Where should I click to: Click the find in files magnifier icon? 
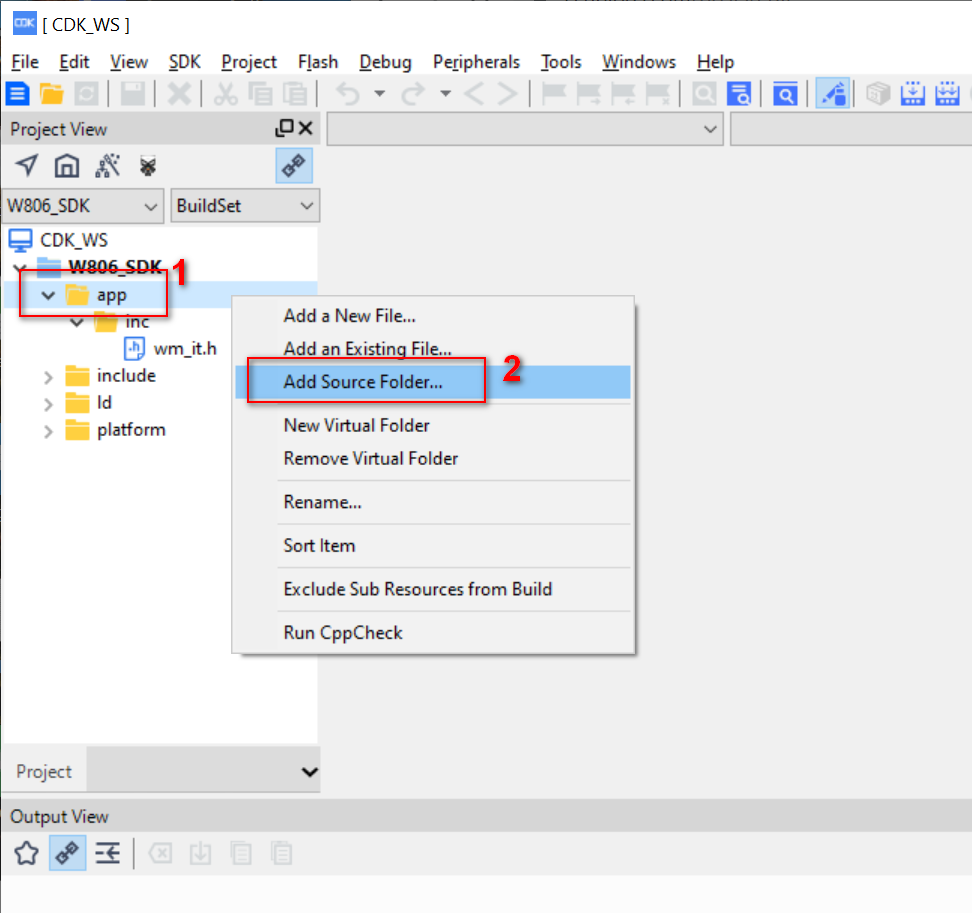coord(739,94)
